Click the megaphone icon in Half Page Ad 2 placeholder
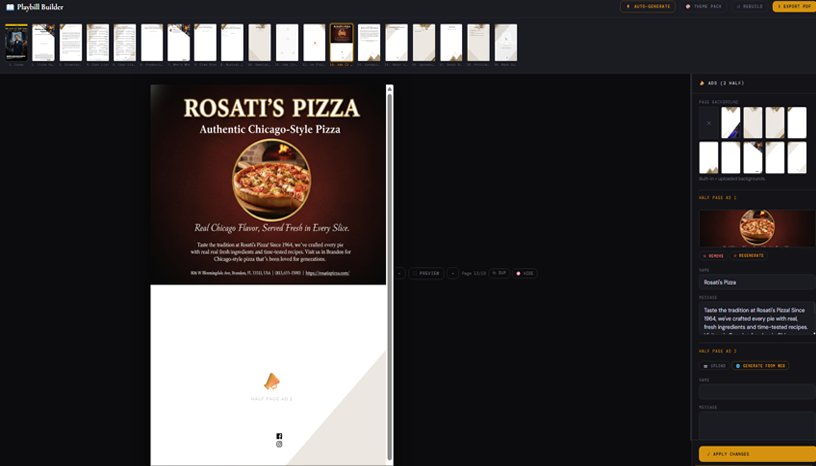Viewport: 816px width, 466px height. 272,381
